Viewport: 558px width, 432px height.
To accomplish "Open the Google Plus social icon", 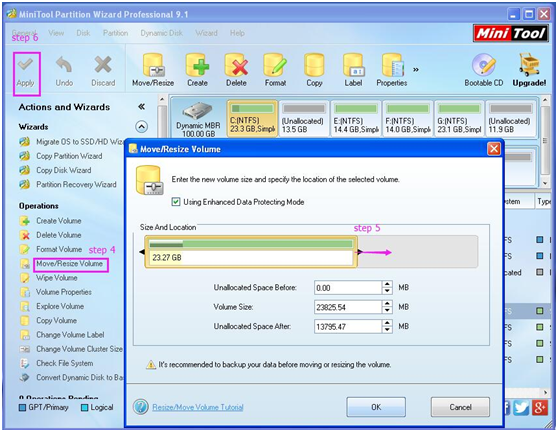I will [540, 407].
